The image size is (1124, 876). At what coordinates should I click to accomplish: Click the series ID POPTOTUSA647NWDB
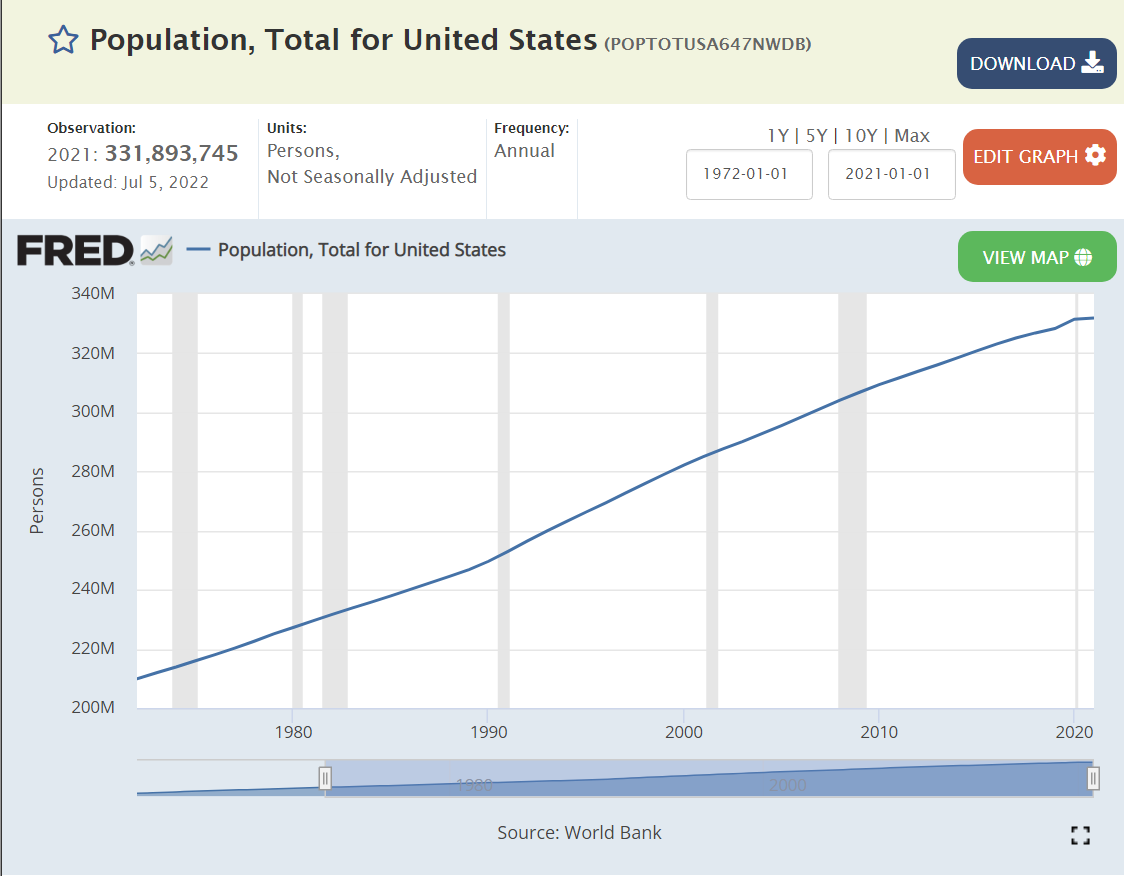pyautogui.click(x=707, y=44)
